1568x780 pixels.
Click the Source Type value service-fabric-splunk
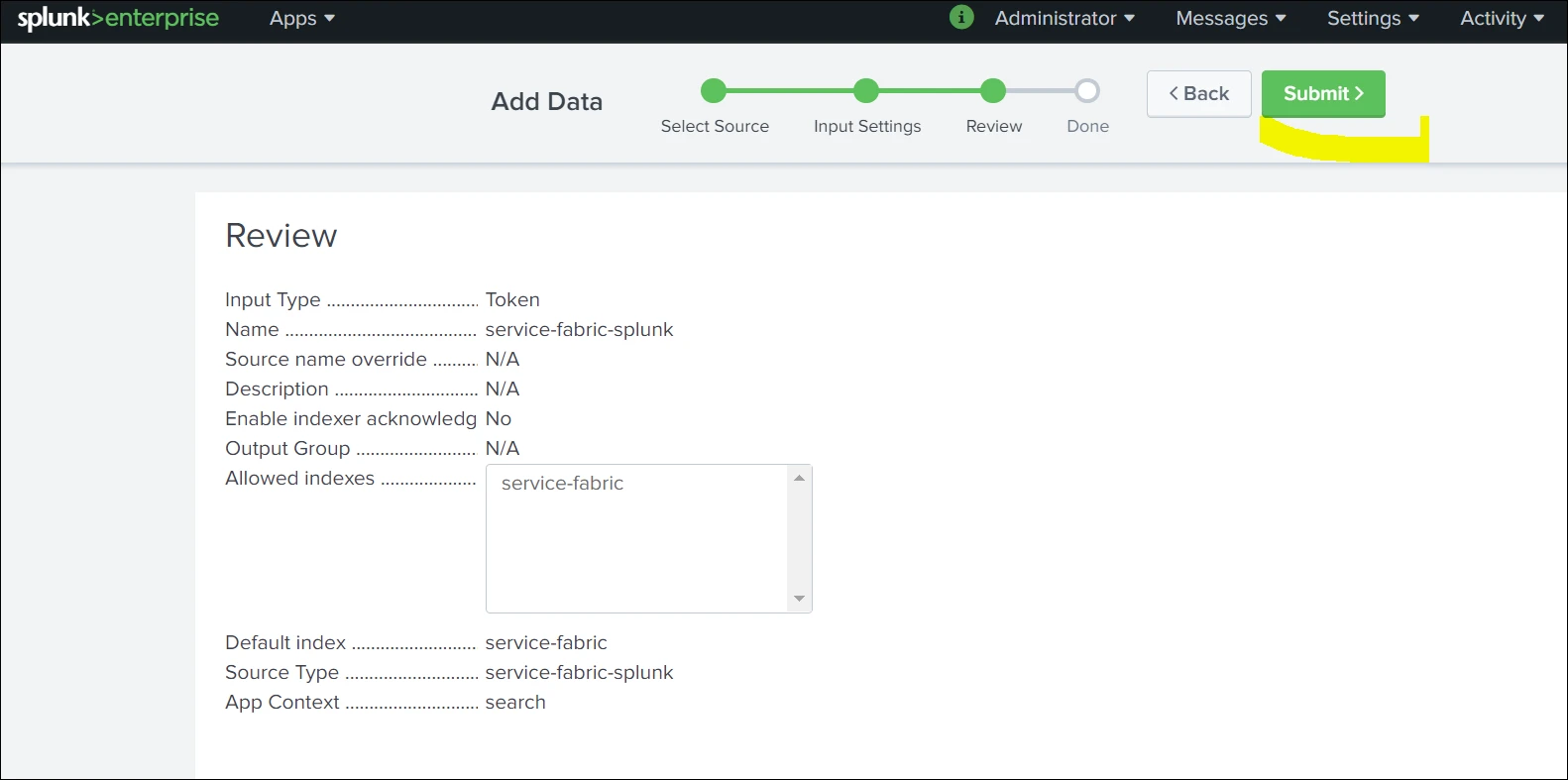pyautogui.click(x=579, y=672)
